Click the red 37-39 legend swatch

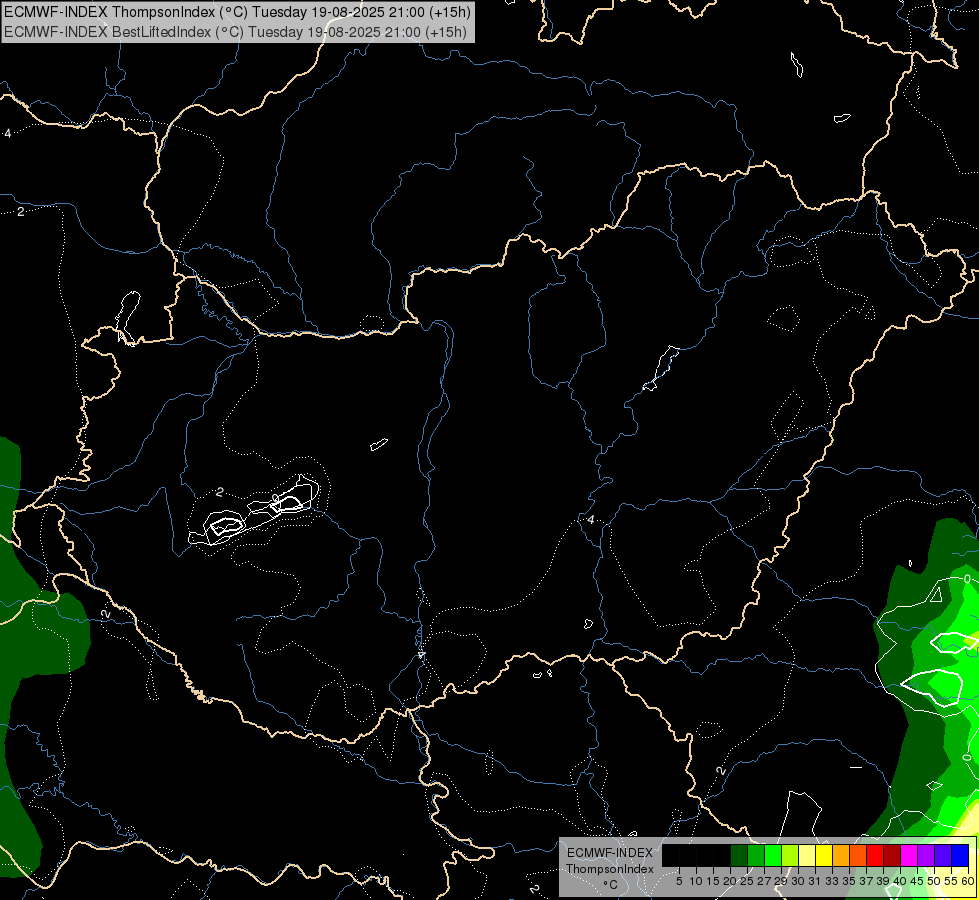click(875, 855)
